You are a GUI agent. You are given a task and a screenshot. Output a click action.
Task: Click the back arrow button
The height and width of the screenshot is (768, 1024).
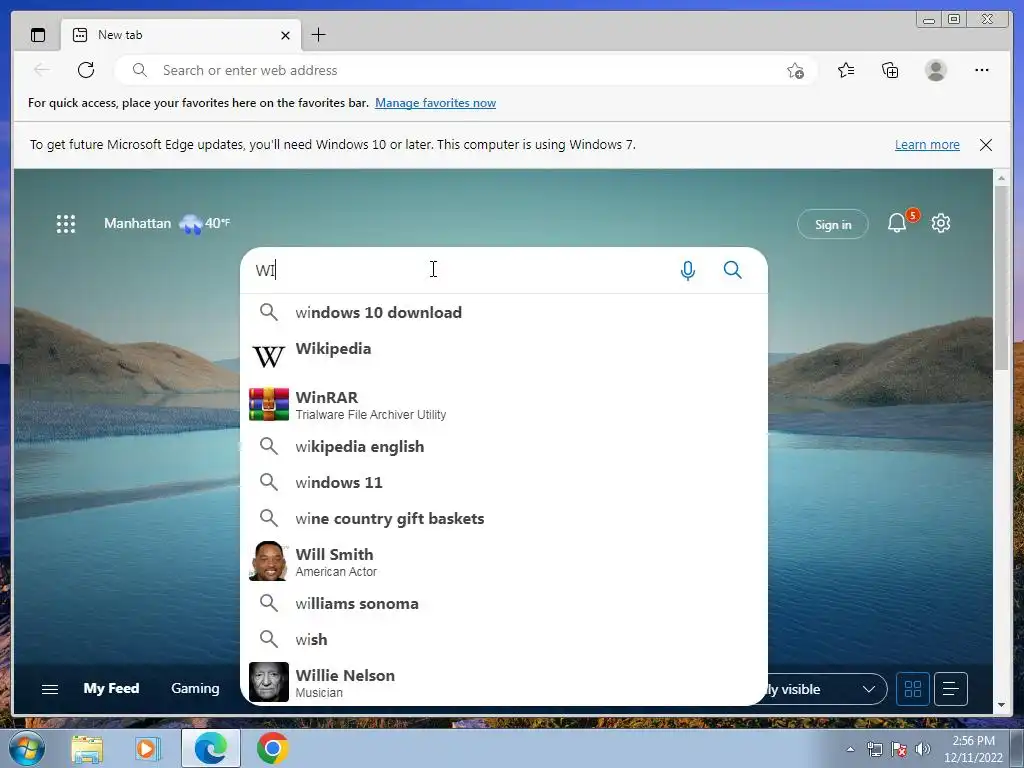(42, 70)
